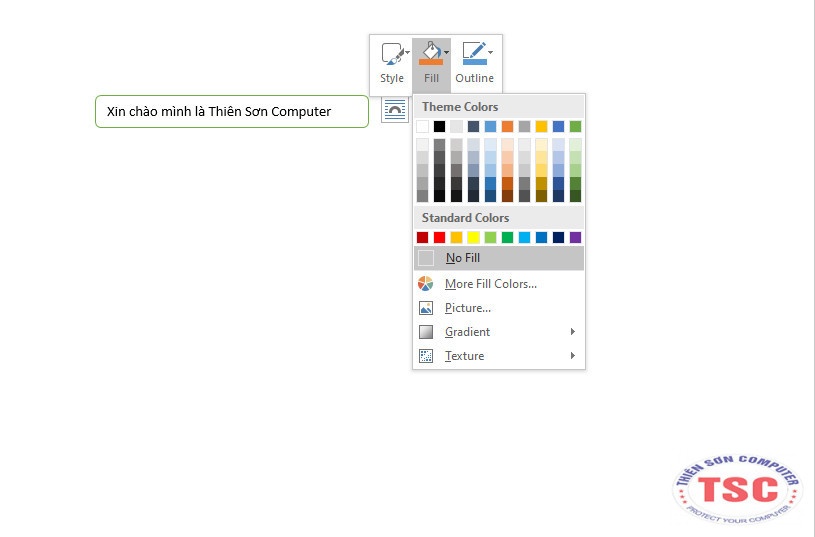815x537 pixels.
Task: Click the Texture fill icon
Action: 426,356
